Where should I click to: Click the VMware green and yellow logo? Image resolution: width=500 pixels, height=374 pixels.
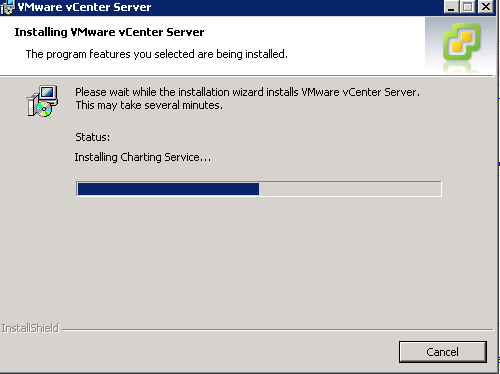click(462, 42)
